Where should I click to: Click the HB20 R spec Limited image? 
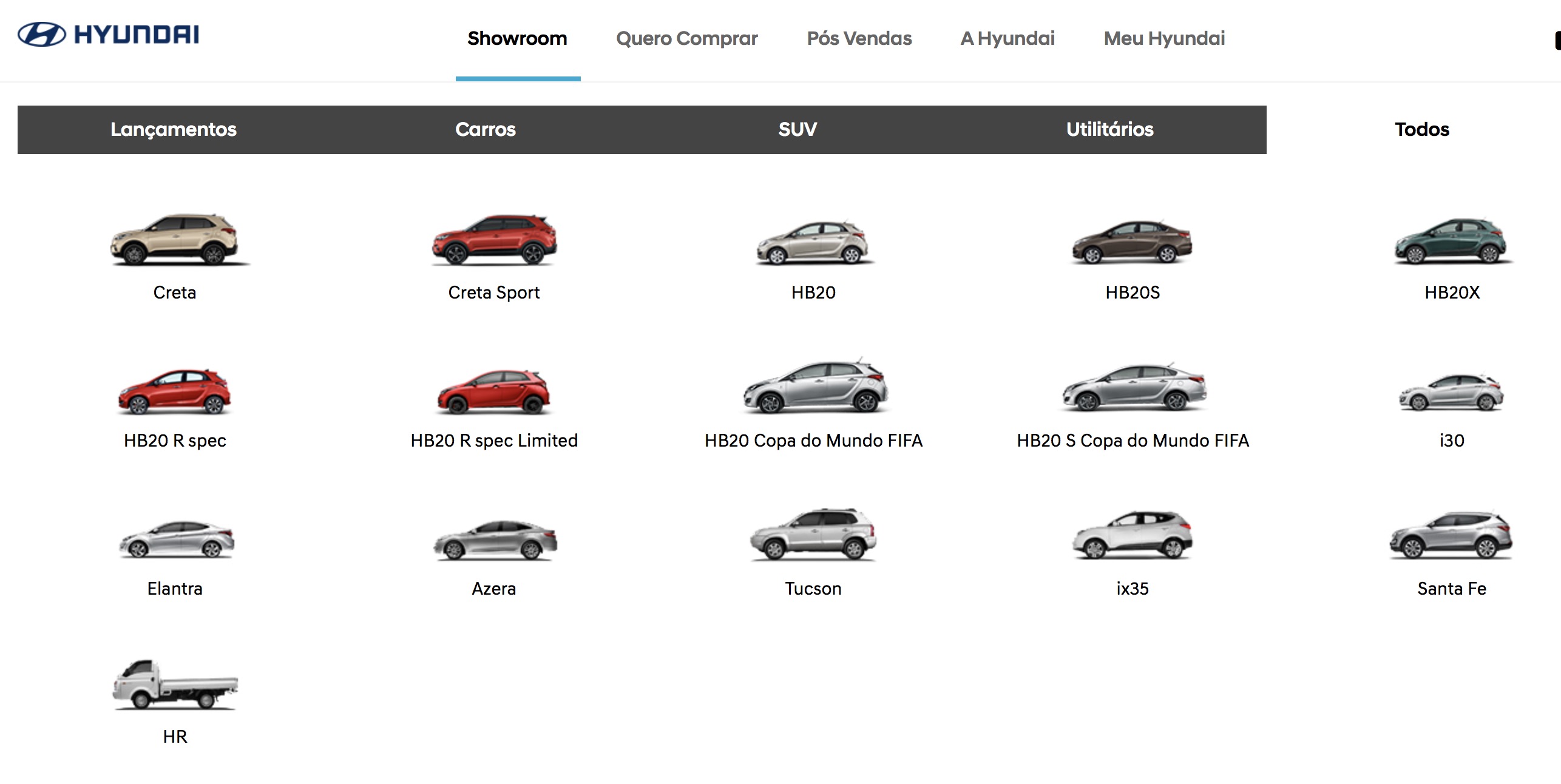point(494,391)
